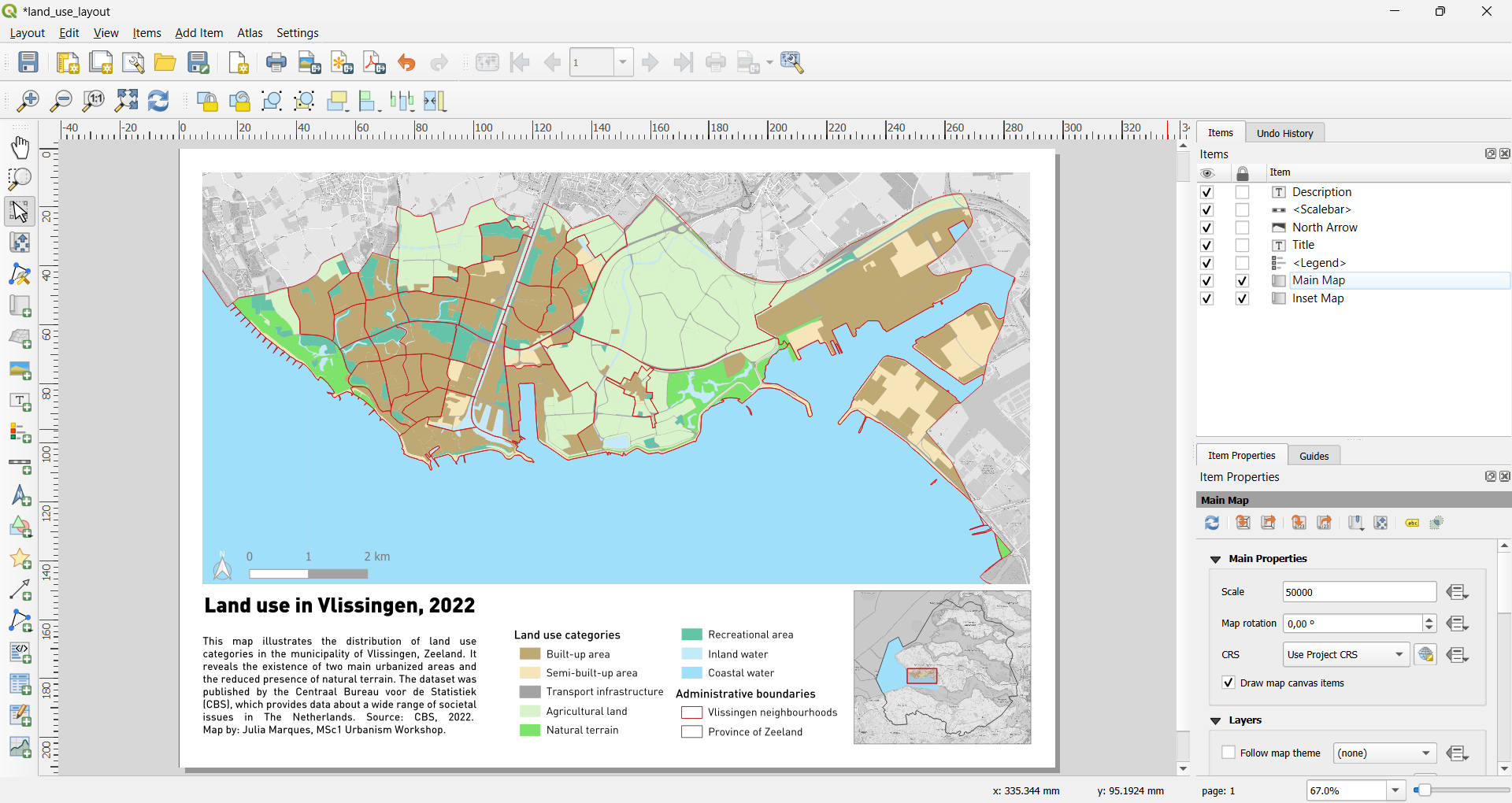
Task: Click the Zoom Full icon
Action: 126,101
